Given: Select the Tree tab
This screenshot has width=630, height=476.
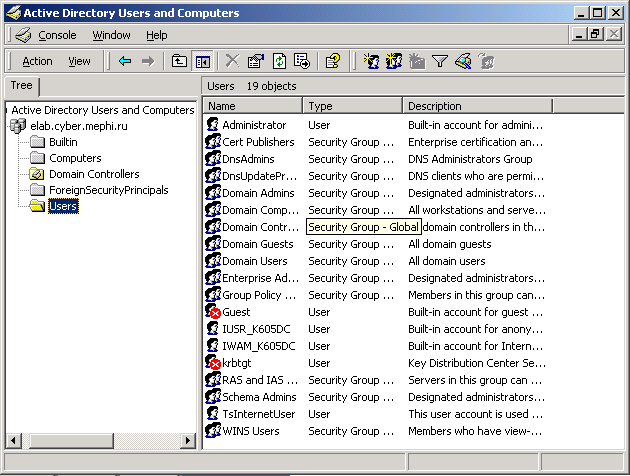Looking at the screenshot, I should click(22, 86).
